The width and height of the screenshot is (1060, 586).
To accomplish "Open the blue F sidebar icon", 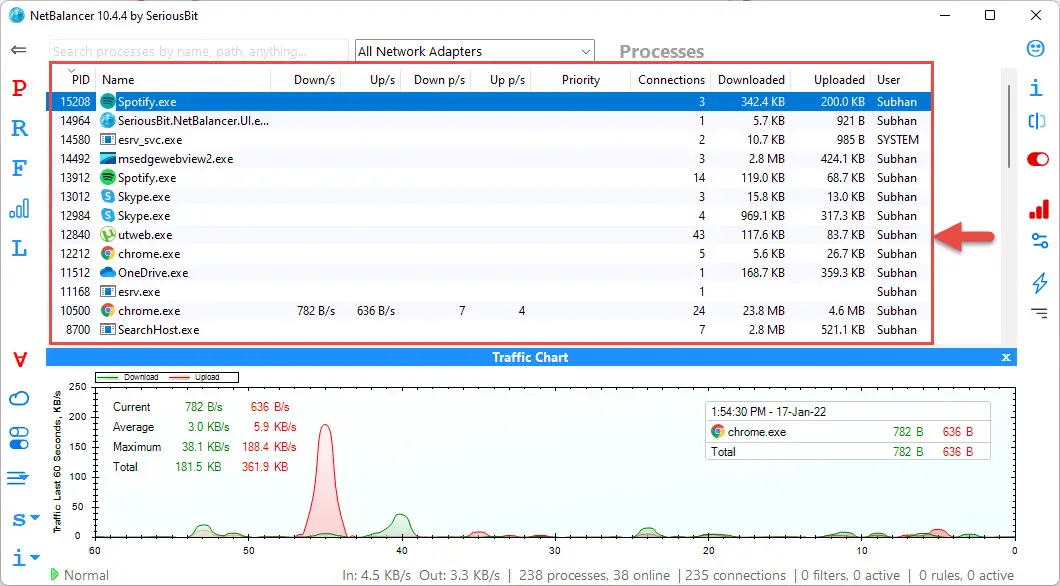I will click(x=20, y=168).
